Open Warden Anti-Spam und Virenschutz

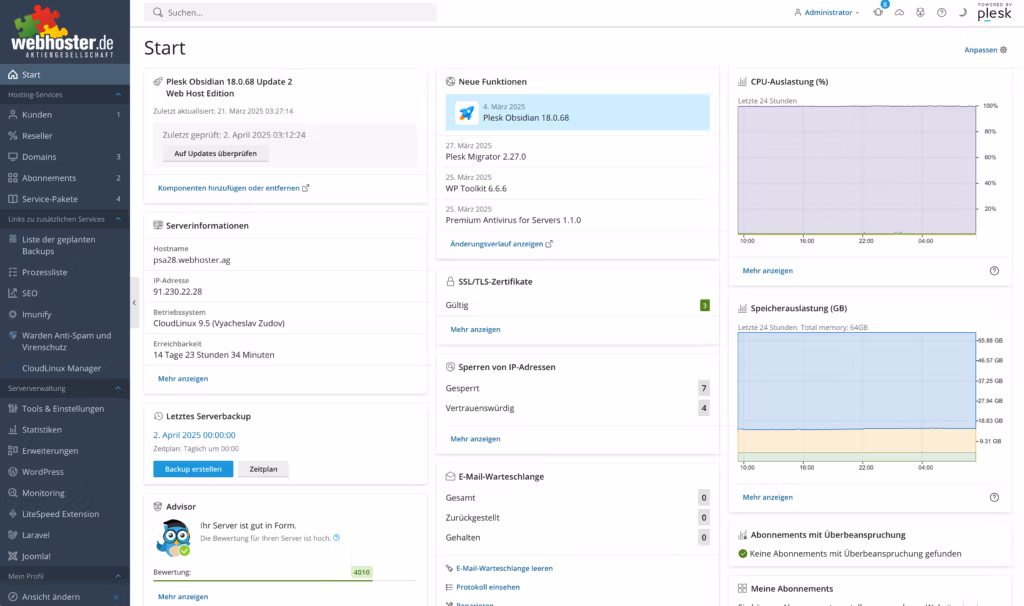click(65, 342)
